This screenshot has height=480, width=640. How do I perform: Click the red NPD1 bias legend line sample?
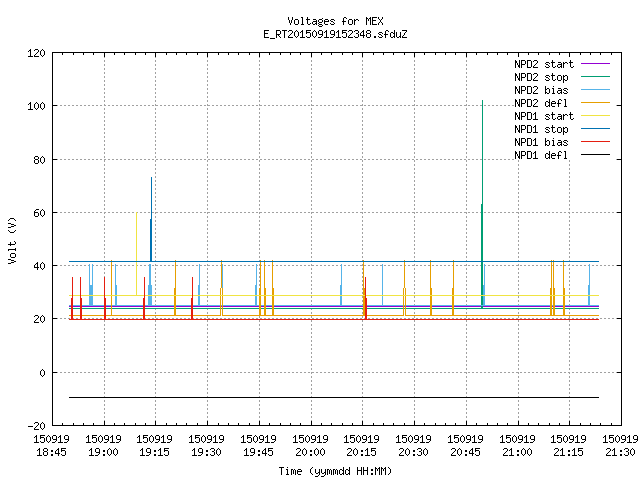[596, 142]
